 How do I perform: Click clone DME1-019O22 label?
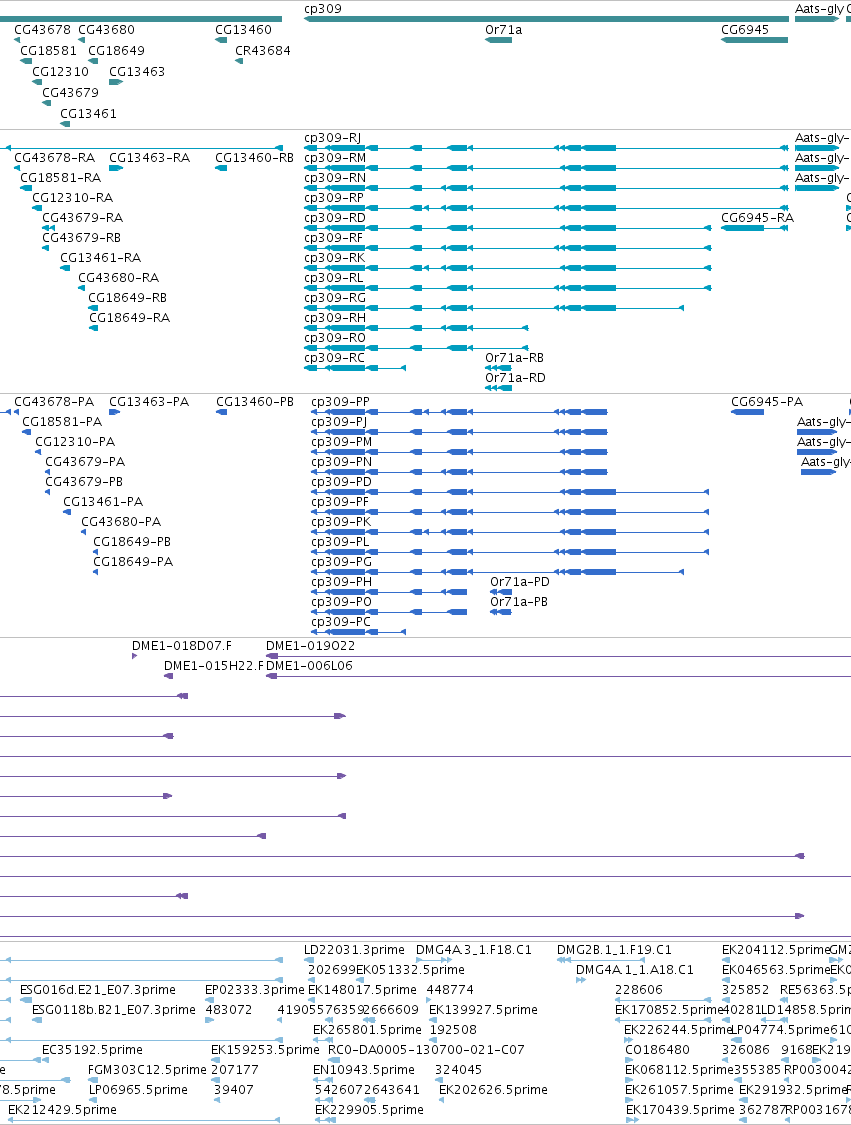pyautogui.click(x=311, y=646)
